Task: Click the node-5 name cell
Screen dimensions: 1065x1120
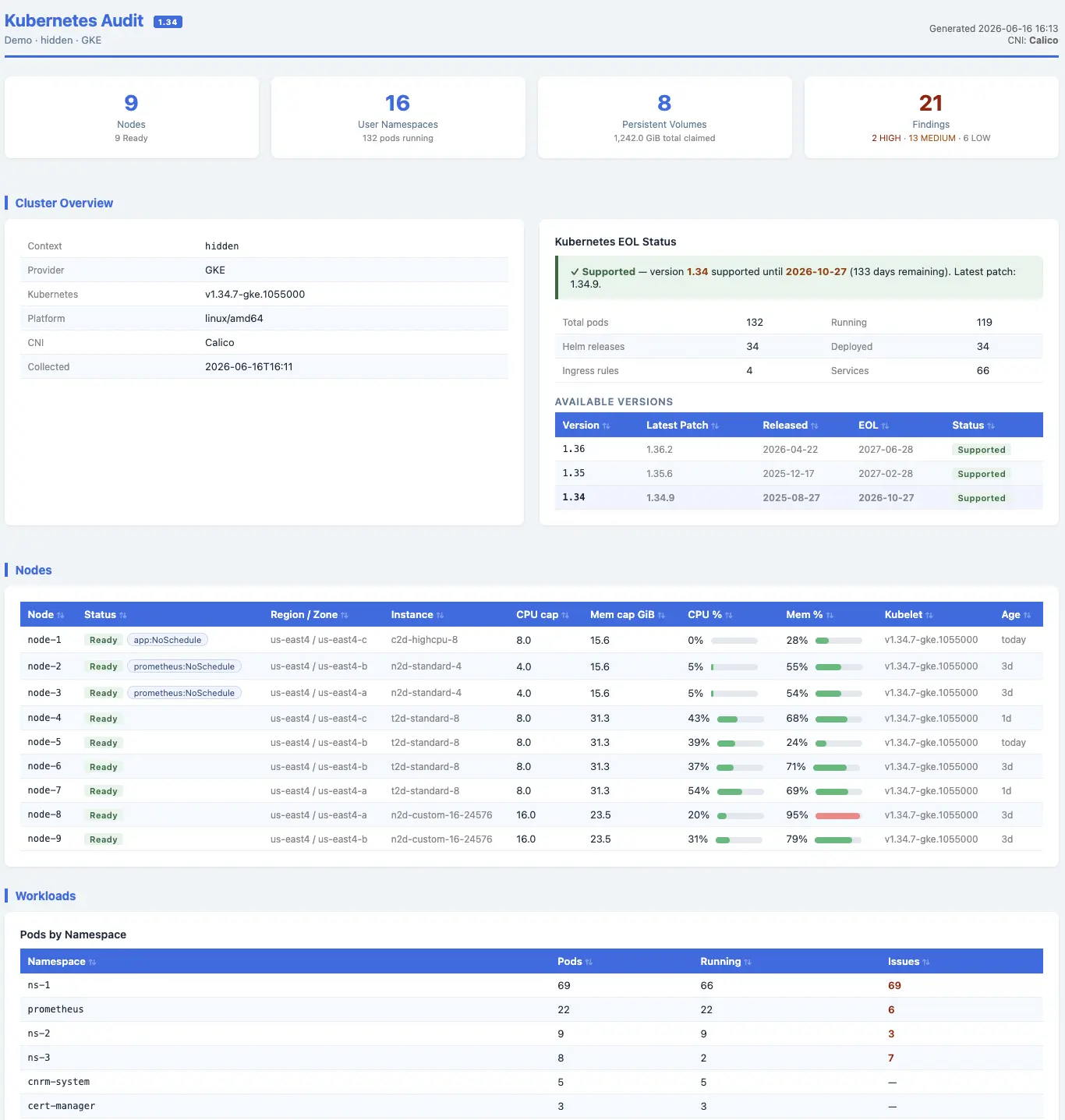Action: click(x=44, y=743)
